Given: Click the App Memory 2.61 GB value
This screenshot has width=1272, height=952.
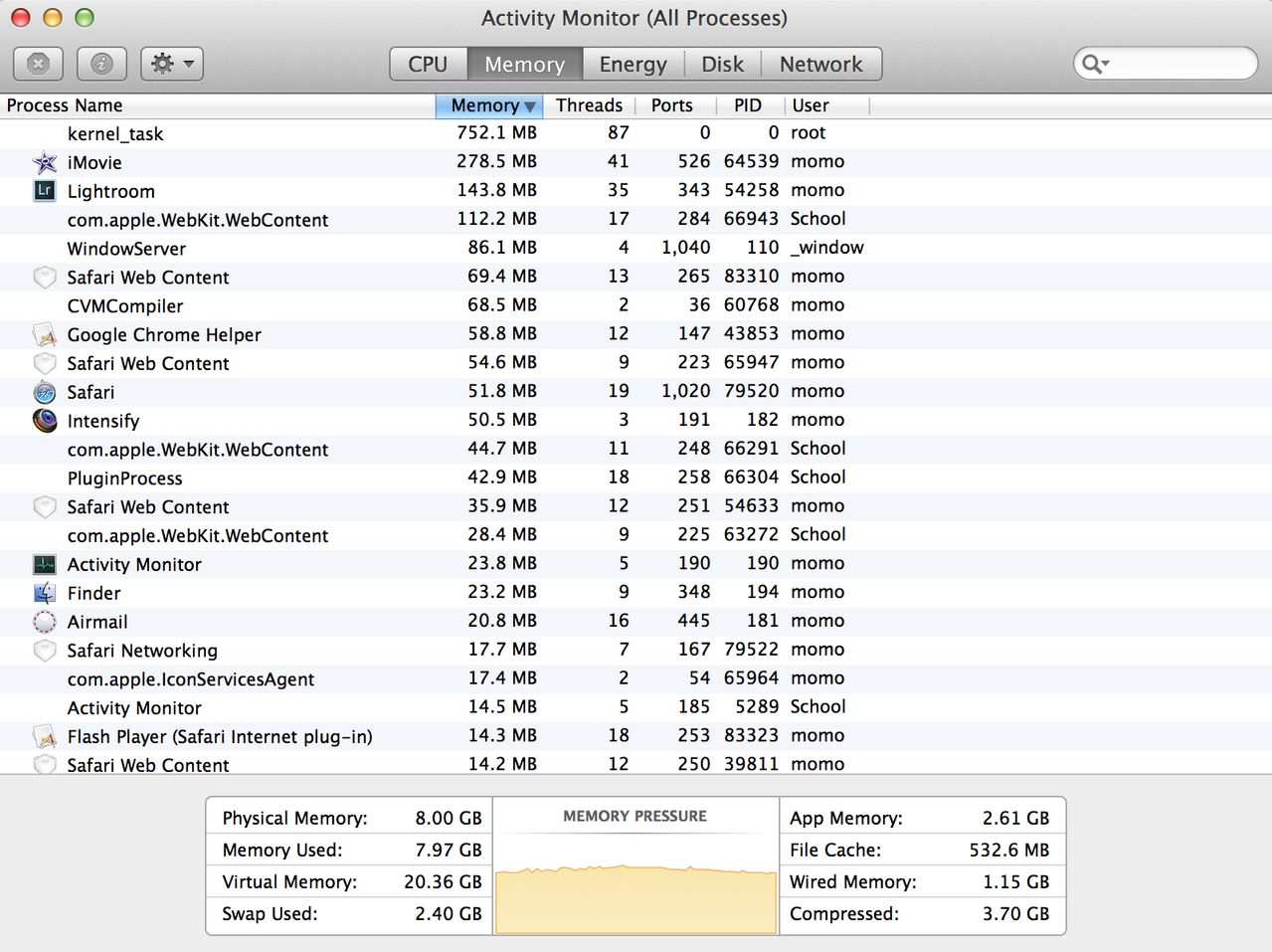Looking at the screenshot, I should point(1015,818).
